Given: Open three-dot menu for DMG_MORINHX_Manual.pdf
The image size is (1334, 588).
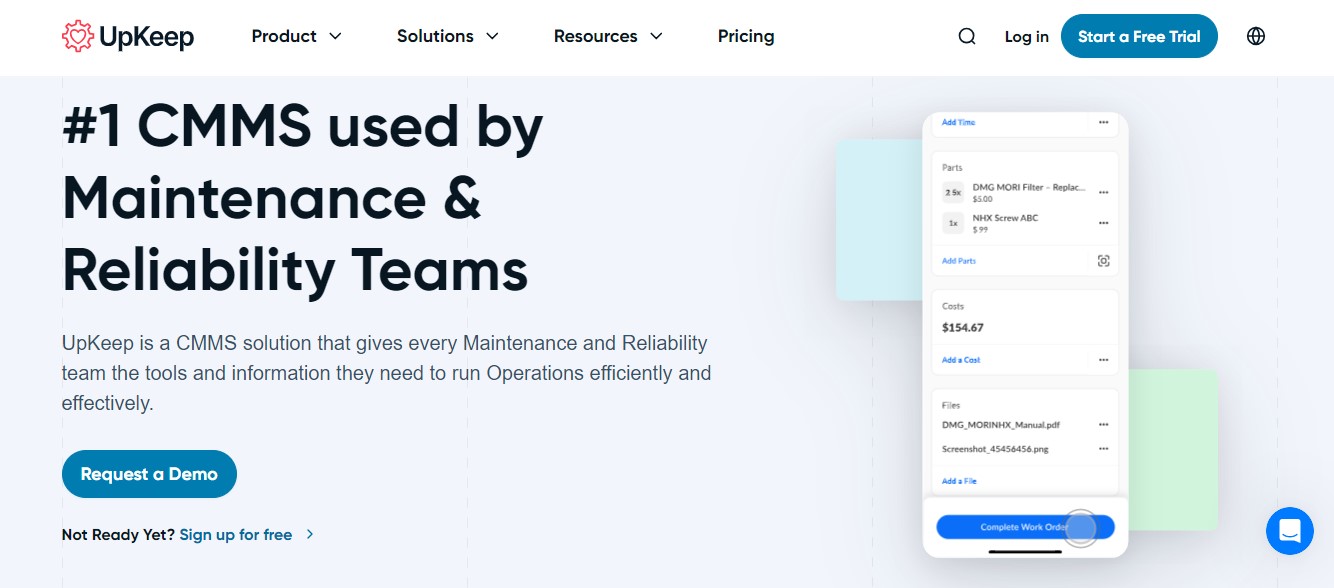Looking at the screenshot, I should [1103, 424].
